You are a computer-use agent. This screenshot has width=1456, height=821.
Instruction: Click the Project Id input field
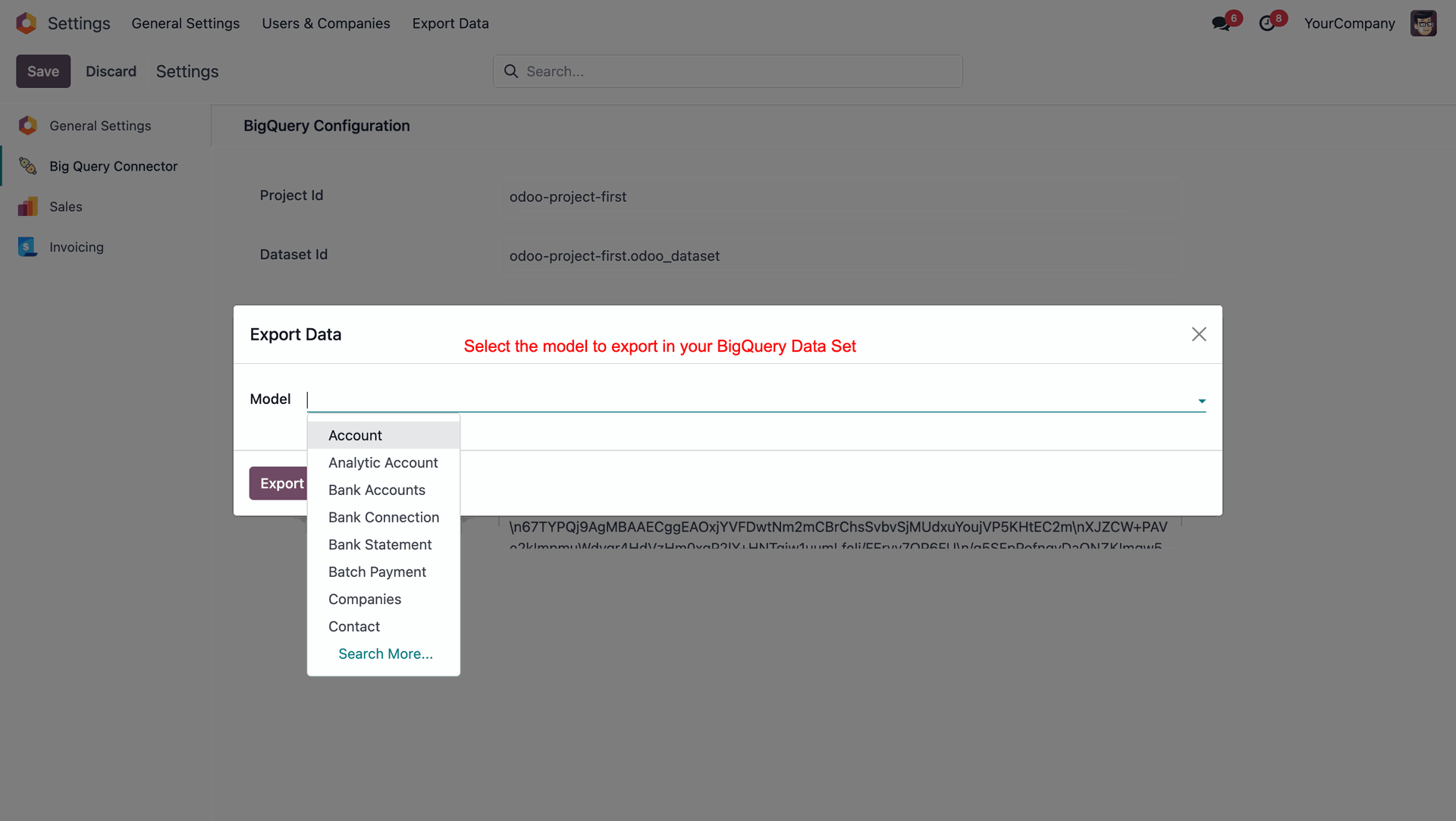click(839, 197)
